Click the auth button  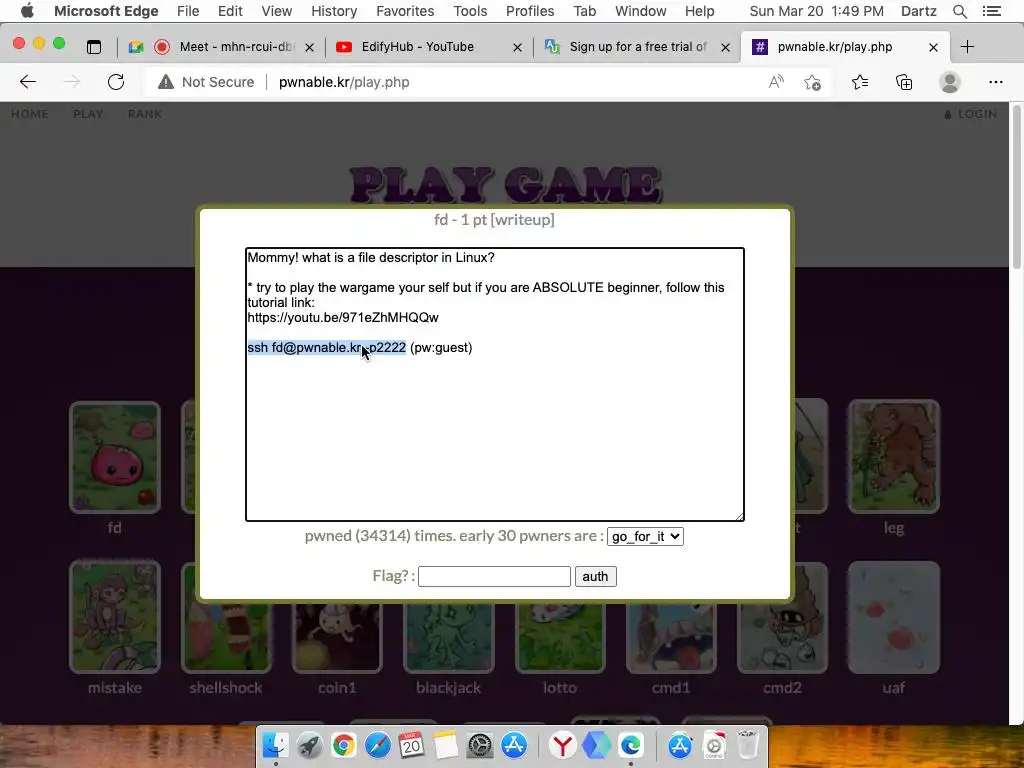pos(595,577)
